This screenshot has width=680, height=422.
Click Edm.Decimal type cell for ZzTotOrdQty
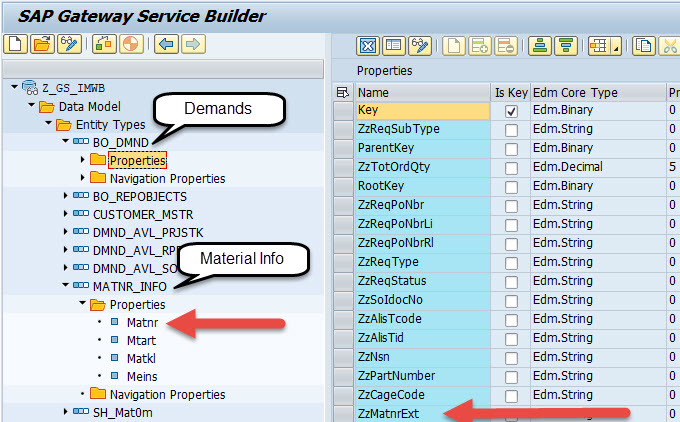[x=598, y=167]
